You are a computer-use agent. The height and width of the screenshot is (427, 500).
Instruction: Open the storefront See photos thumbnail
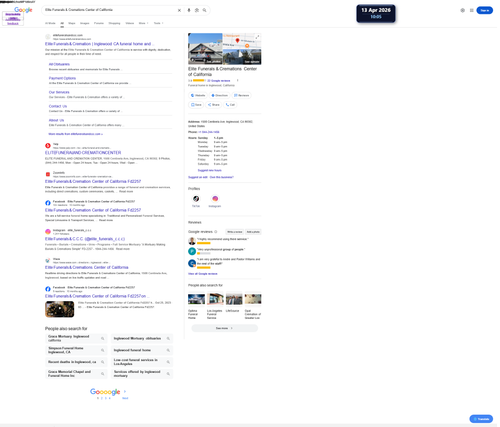point(205,49)
